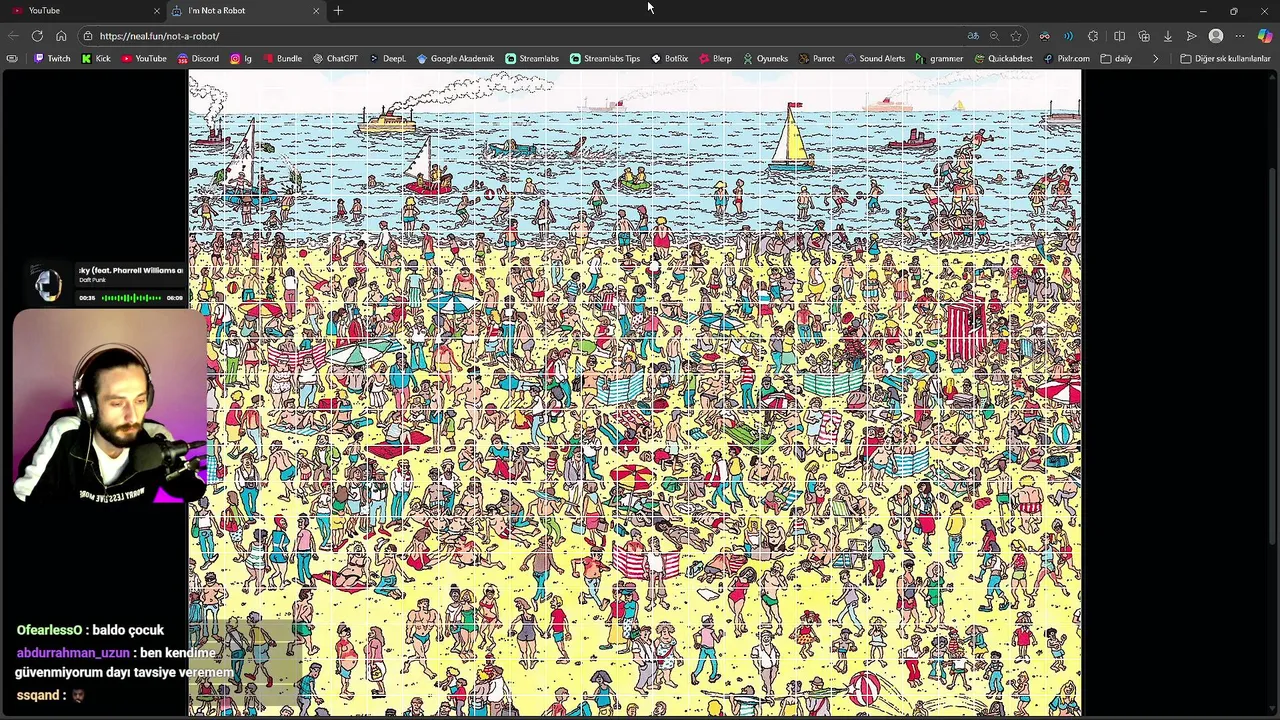This screenshot has height=720, width=1280.
Task: Close the I'm Not a Robot tab
Action: coord(316,10)
